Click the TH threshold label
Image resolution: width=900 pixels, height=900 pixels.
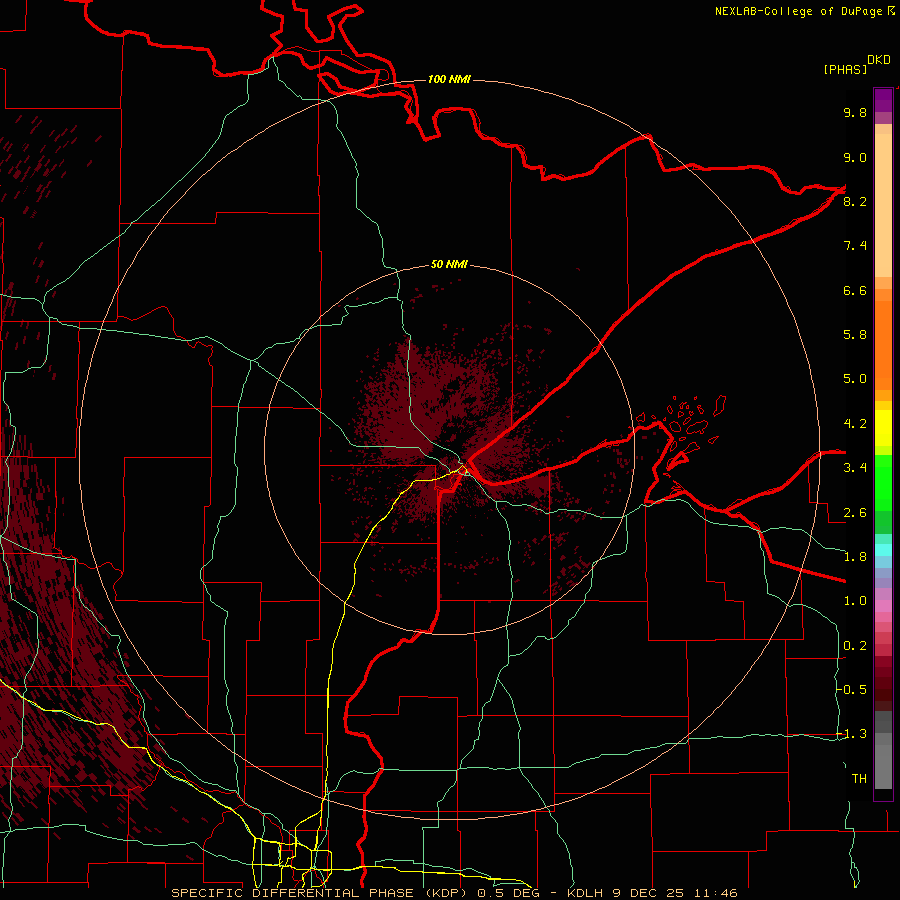pos(859,779)
